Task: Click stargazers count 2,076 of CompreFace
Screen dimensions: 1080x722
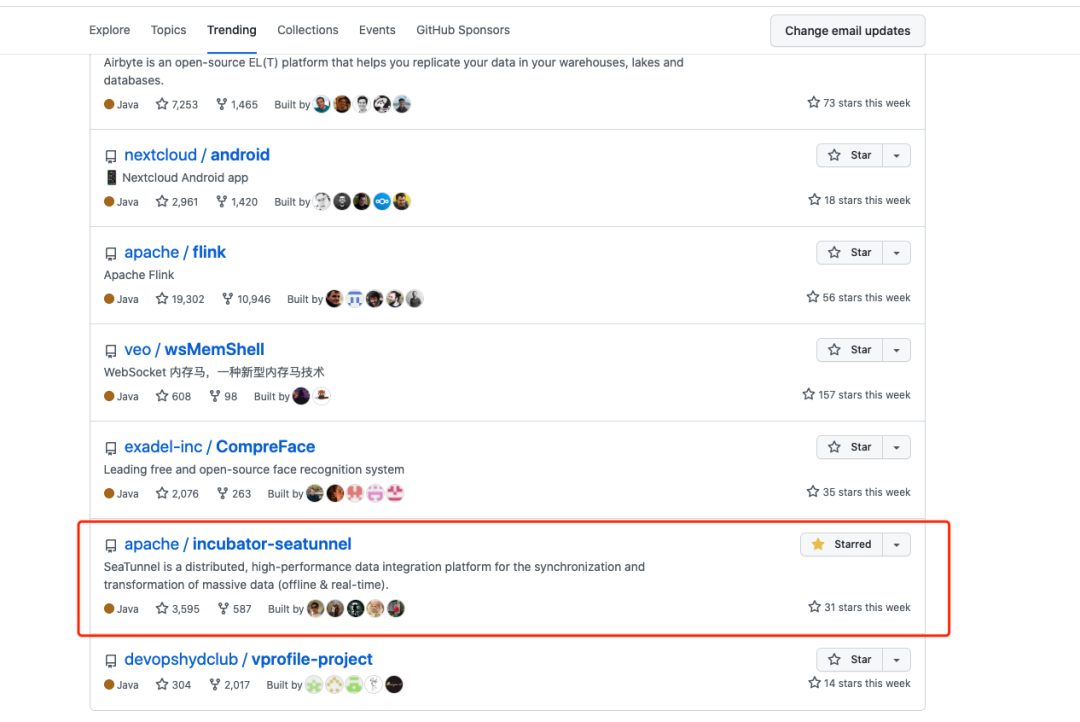Action: point(178,493)
